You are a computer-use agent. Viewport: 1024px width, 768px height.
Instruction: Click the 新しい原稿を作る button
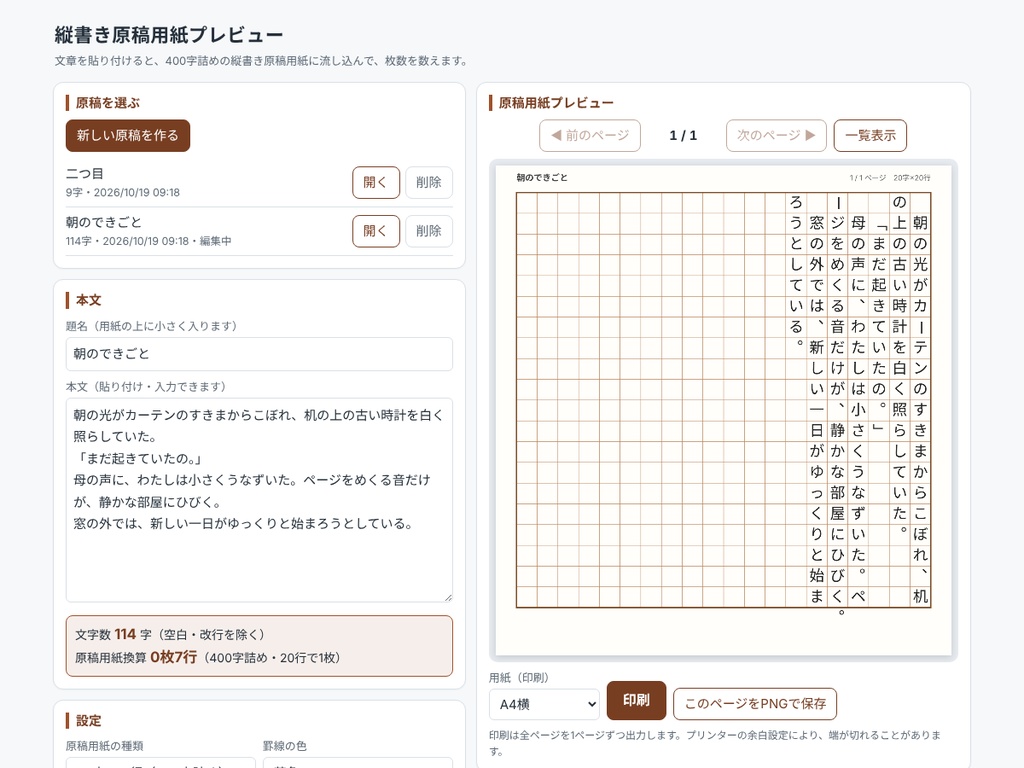(128, 135)
